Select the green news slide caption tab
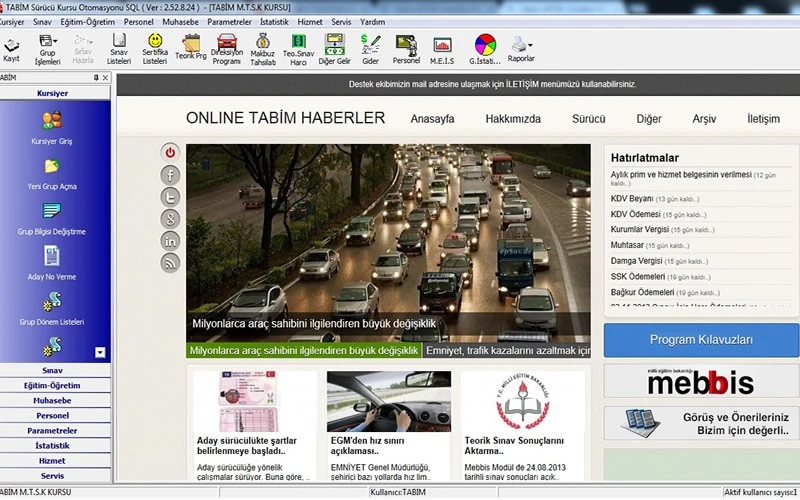 point(304,351)
